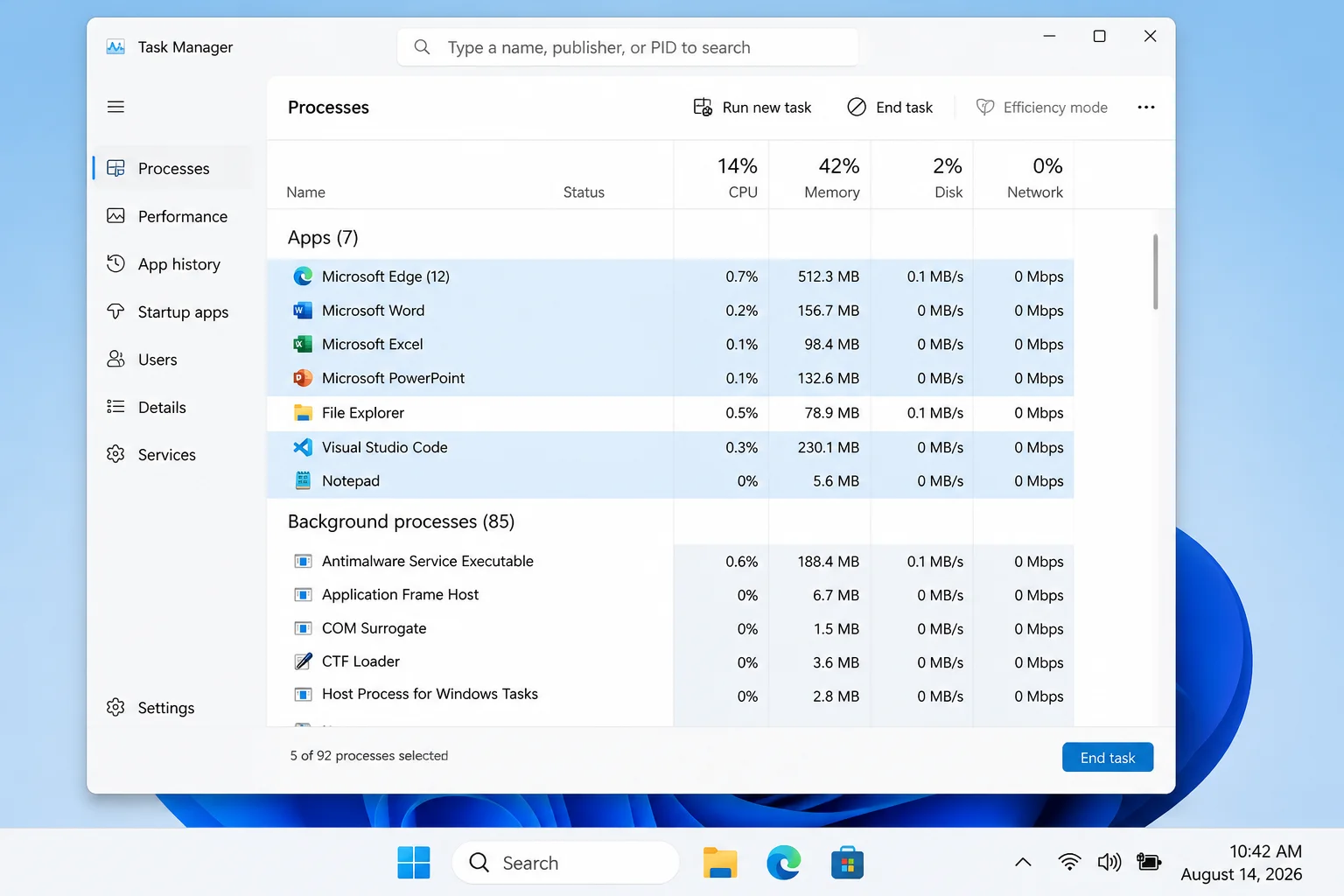The image size is (1344, 896).
Task: Click the Performance sidebar icon
Action: pos(115,216)
